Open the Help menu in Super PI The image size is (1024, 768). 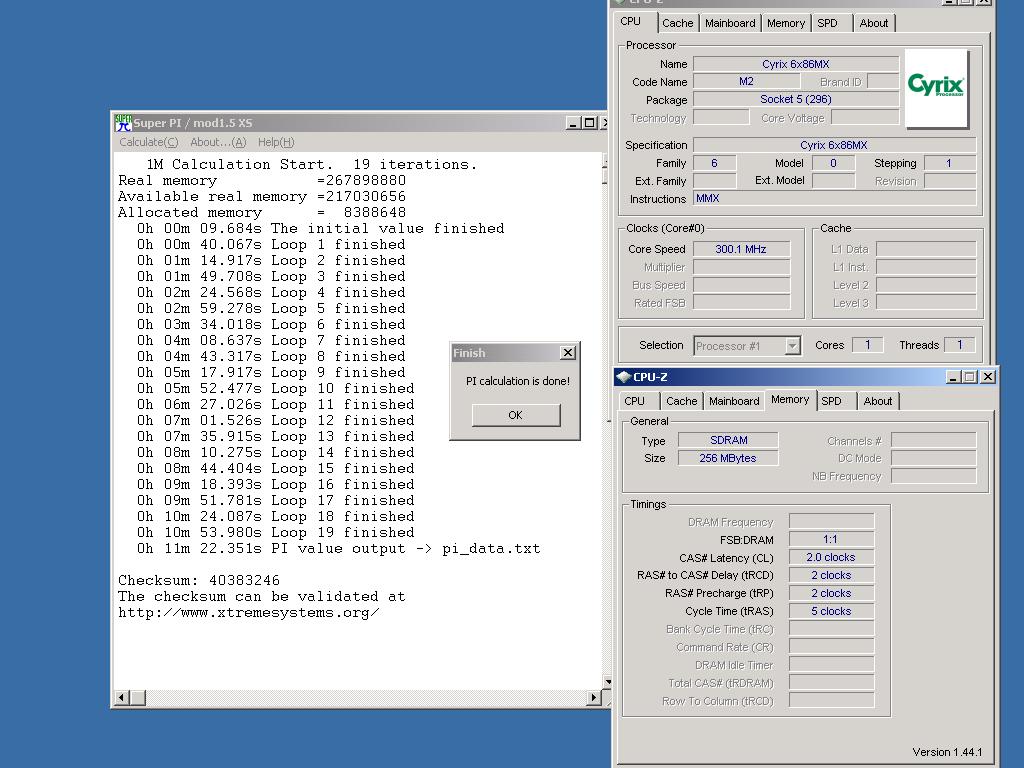(276, 142)
